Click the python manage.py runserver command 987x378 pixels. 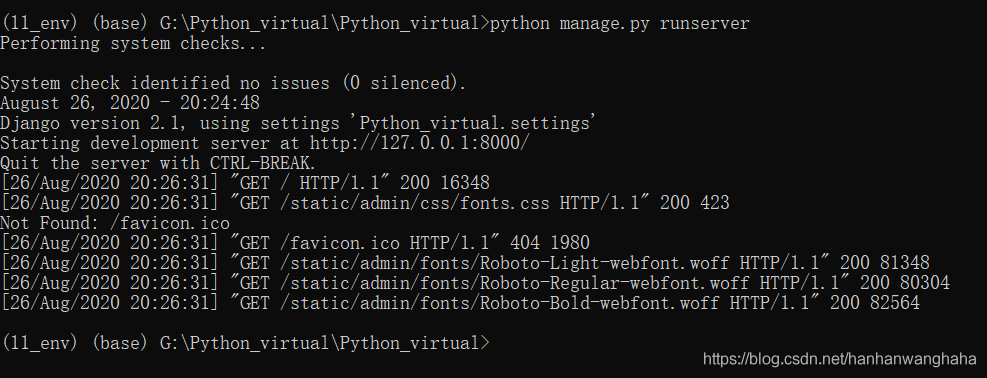(619, 24)
